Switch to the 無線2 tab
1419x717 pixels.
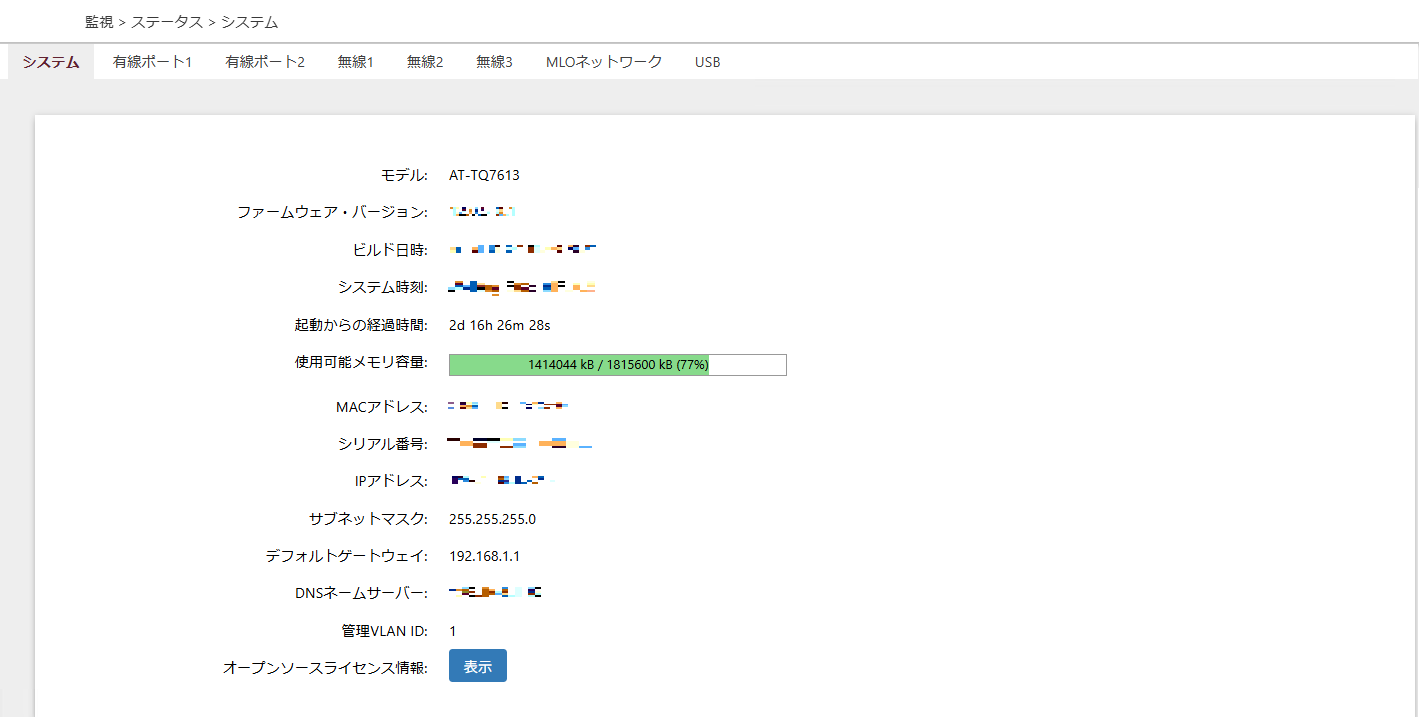(425, 62)
